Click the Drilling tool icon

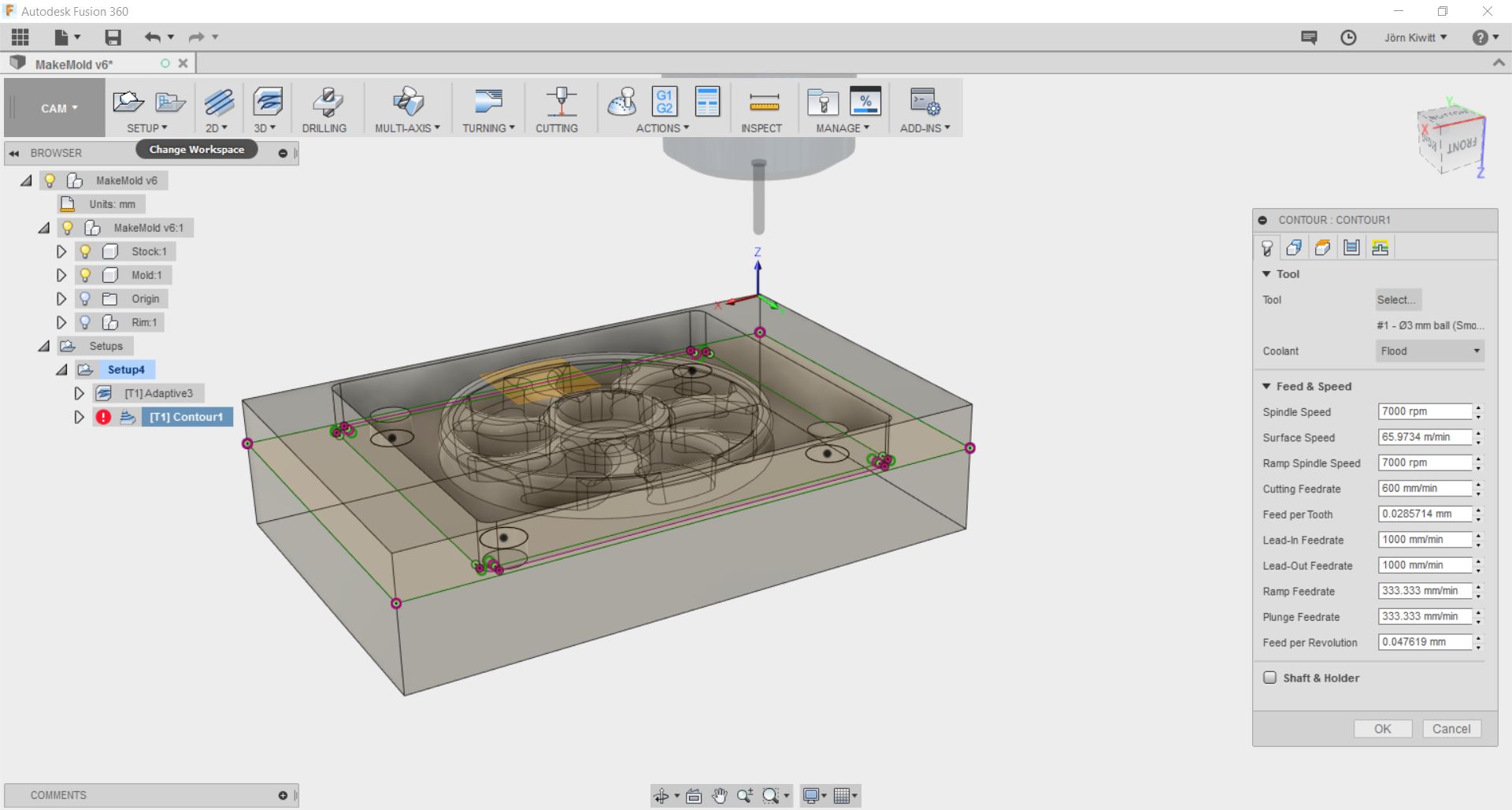(x=327, y=102)
